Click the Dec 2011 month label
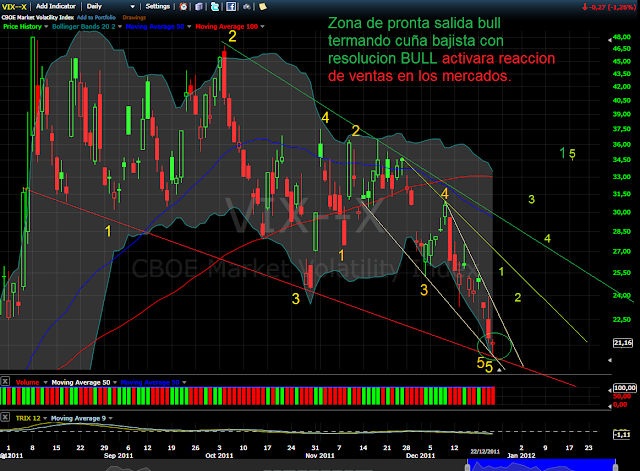This screenshot has height=471, width=640. 420,456
